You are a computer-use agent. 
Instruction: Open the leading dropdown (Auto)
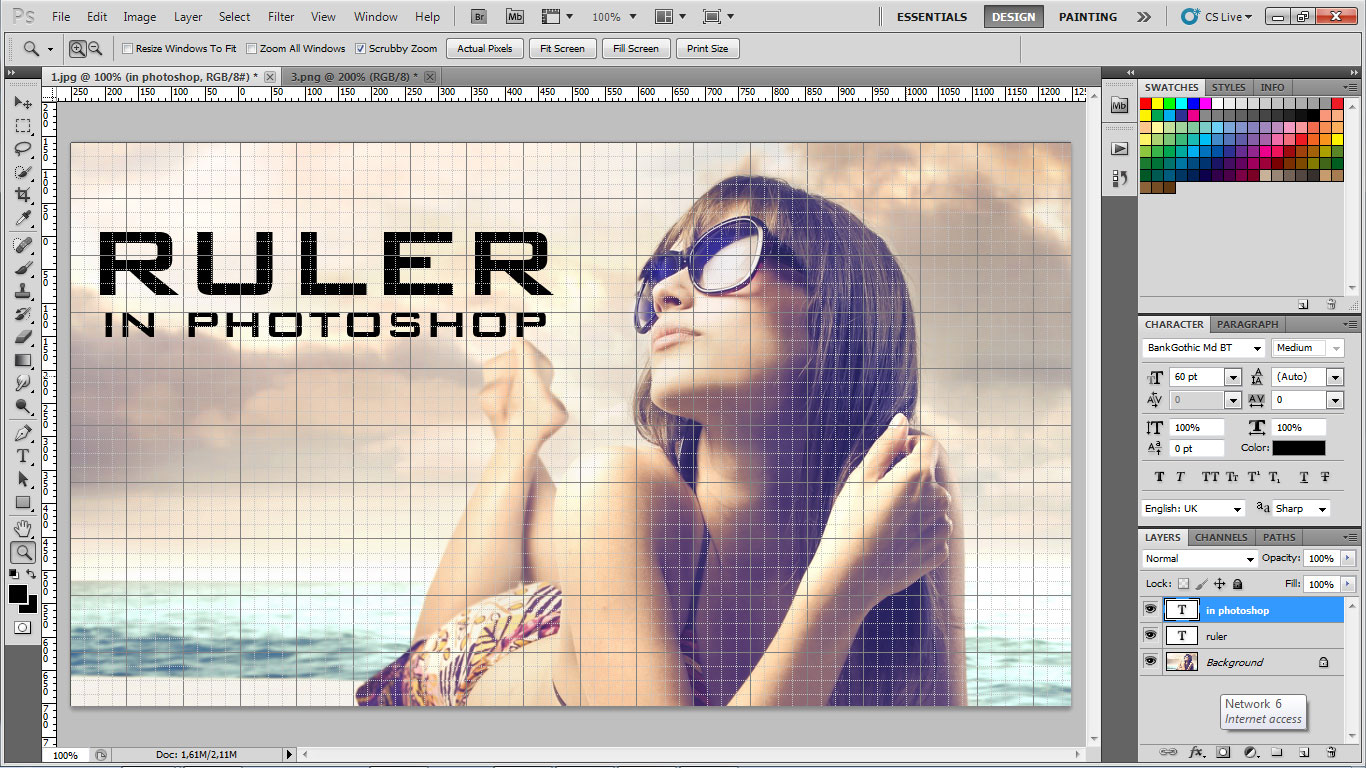[x=1335, y=377]
